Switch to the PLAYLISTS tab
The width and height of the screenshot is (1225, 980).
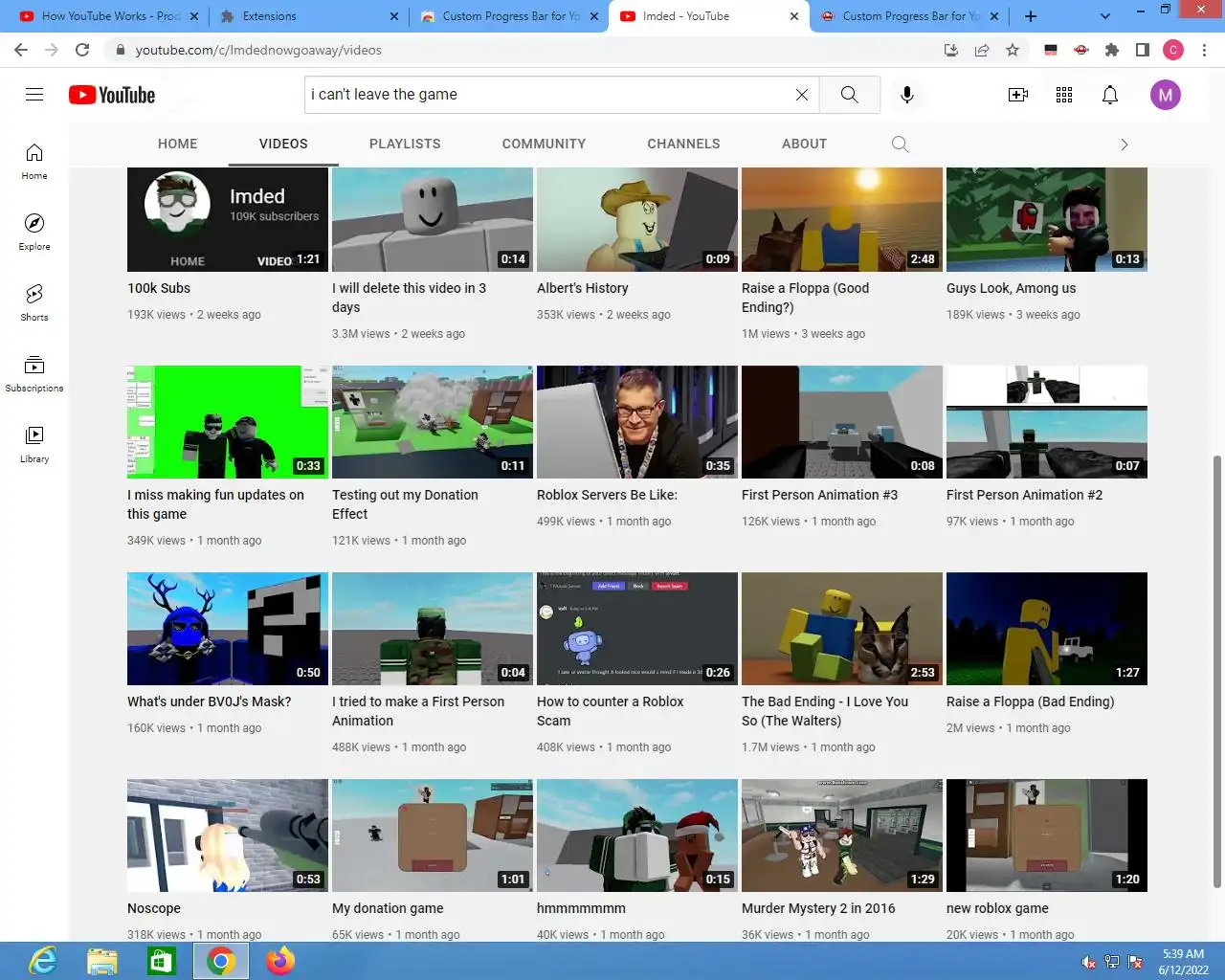(x=405, y=144)
